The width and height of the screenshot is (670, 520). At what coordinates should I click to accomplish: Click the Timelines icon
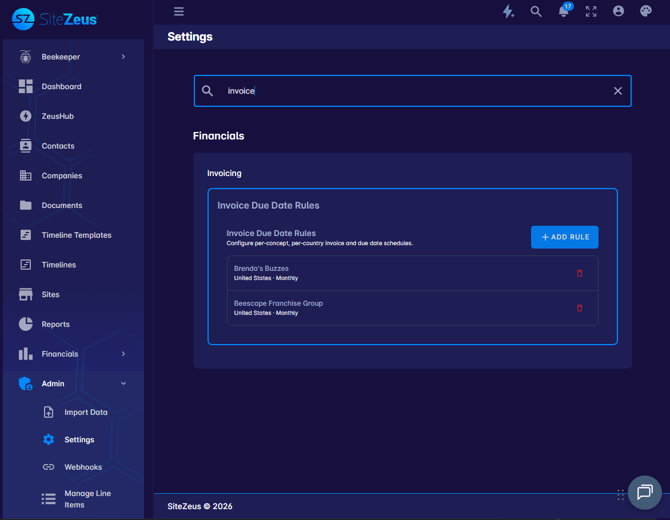point(26,265)
